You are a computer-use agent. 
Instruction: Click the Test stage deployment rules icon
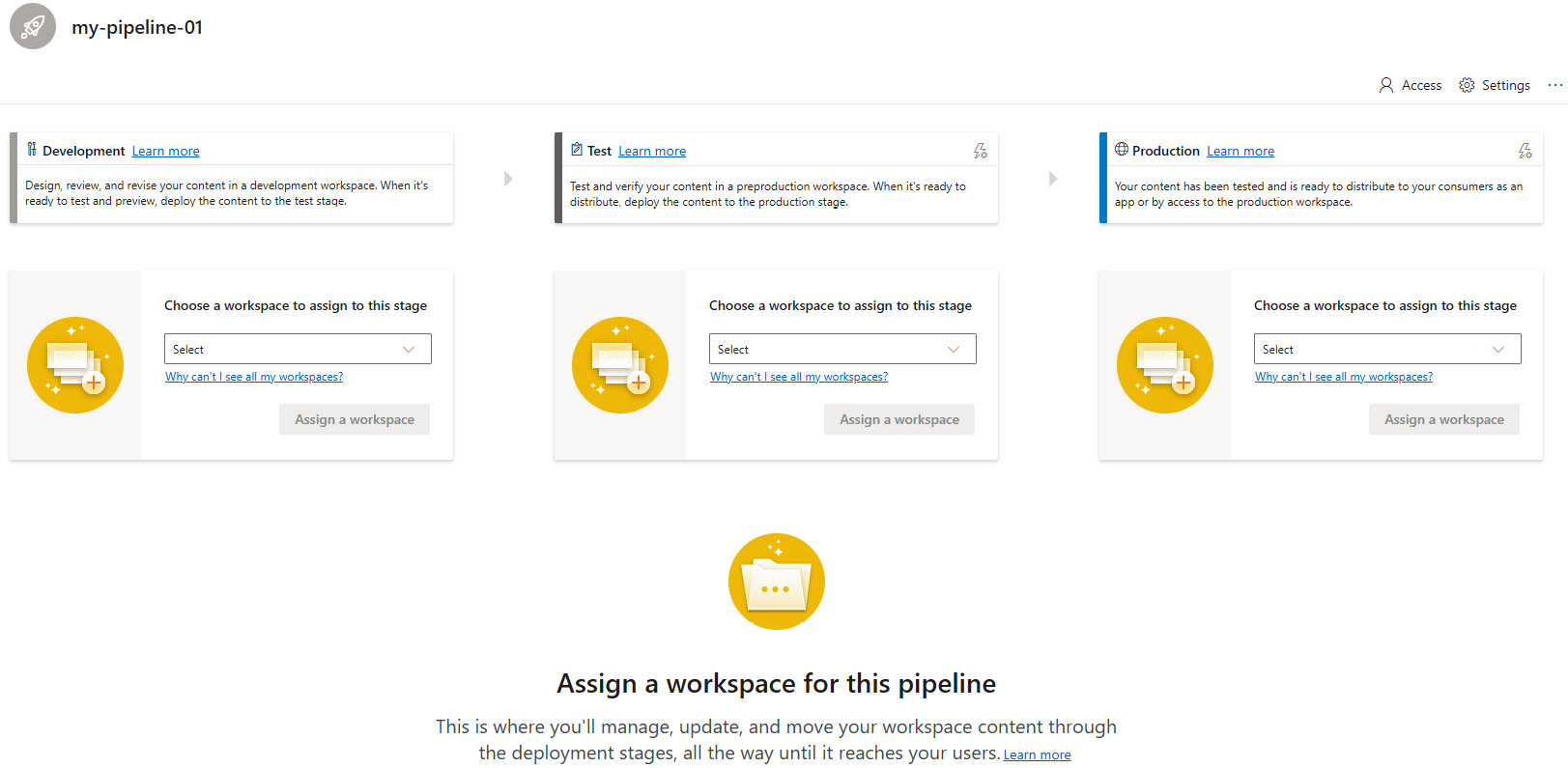coord(980,151)
